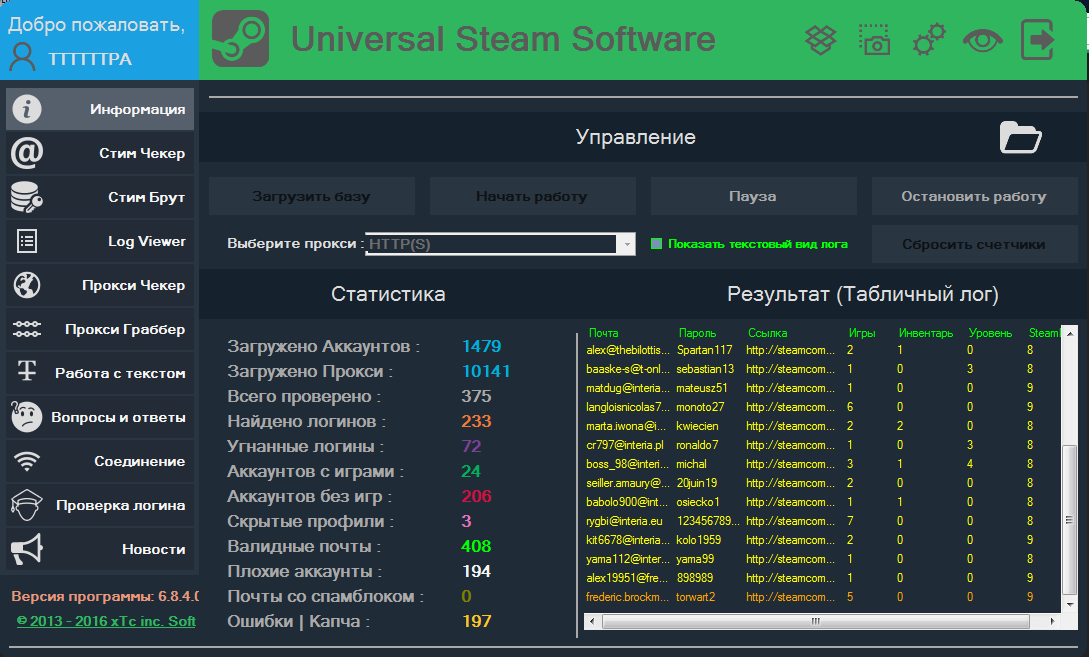The image size is (1089, 657).
Task: Click the user profile avatar icon
Action: click(x=22, y=58)
